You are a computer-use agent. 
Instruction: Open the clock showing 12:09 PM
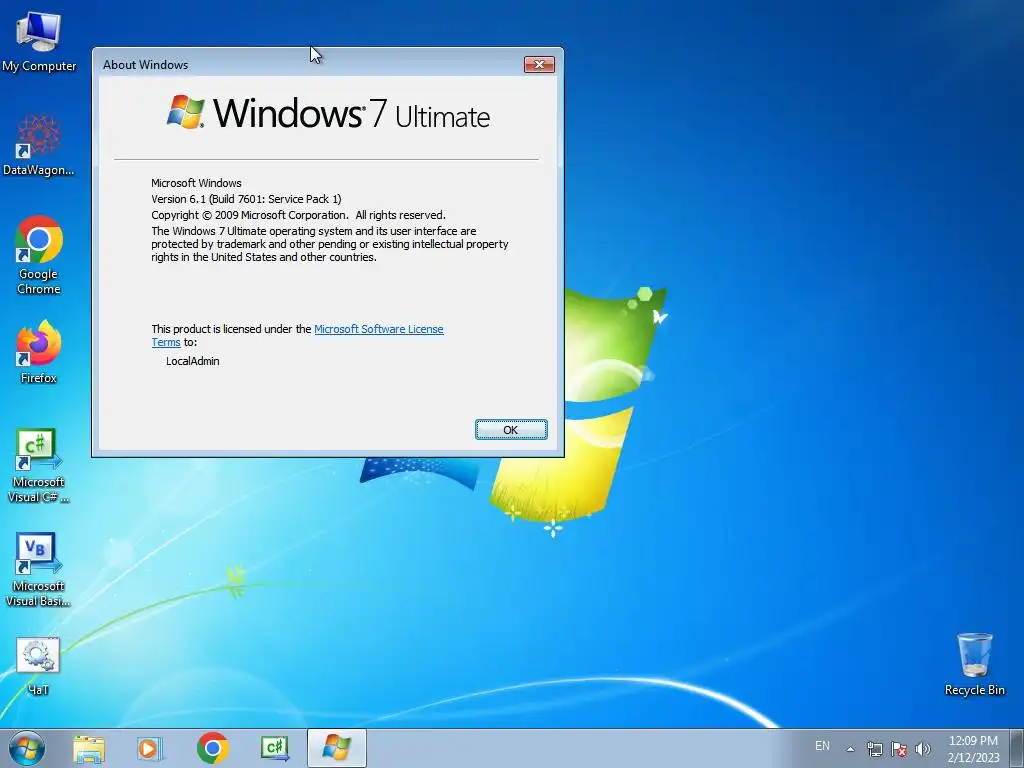click(x=973, y=749)
